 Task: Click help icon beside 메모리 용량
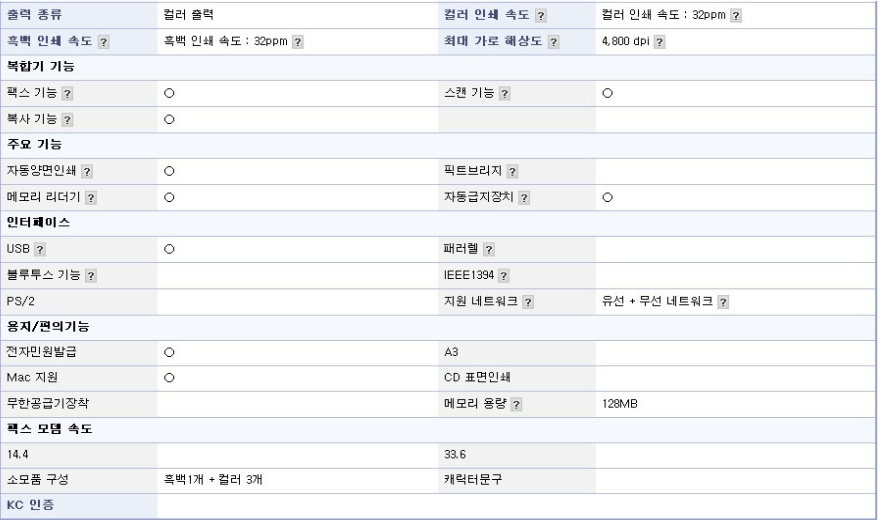pyautogui.click(x=517, y=403)
